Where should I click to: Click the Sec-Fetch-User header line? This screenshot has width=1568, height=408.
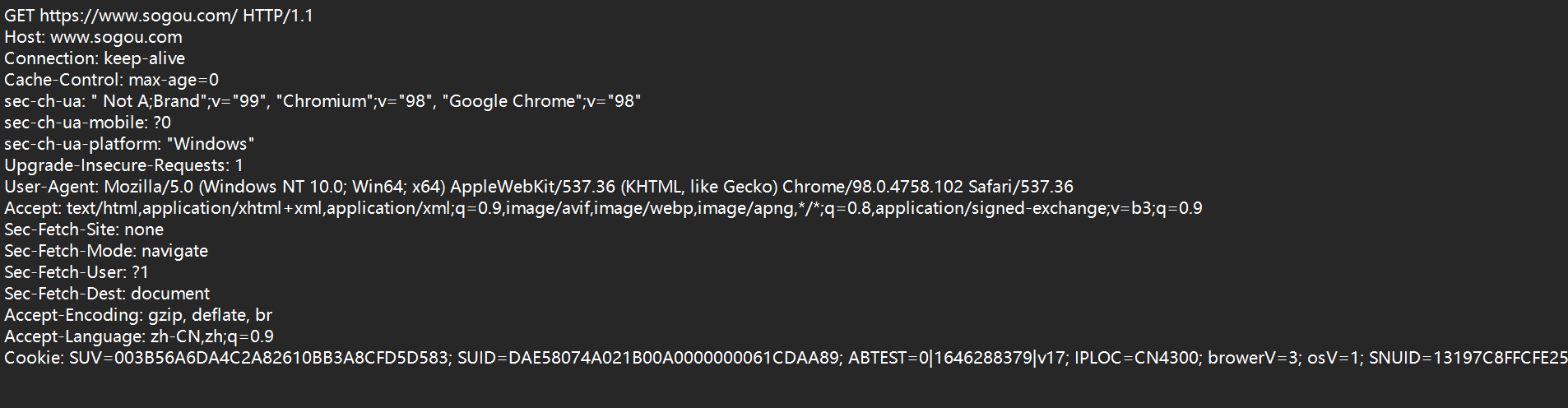click(77, 272)
